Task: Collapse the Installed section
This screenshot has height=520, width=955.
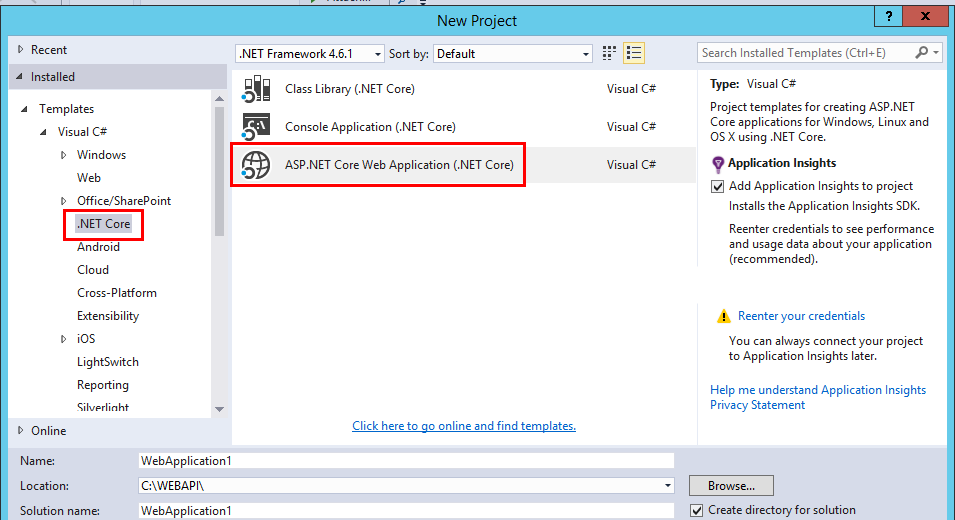Action: (19, 77)
